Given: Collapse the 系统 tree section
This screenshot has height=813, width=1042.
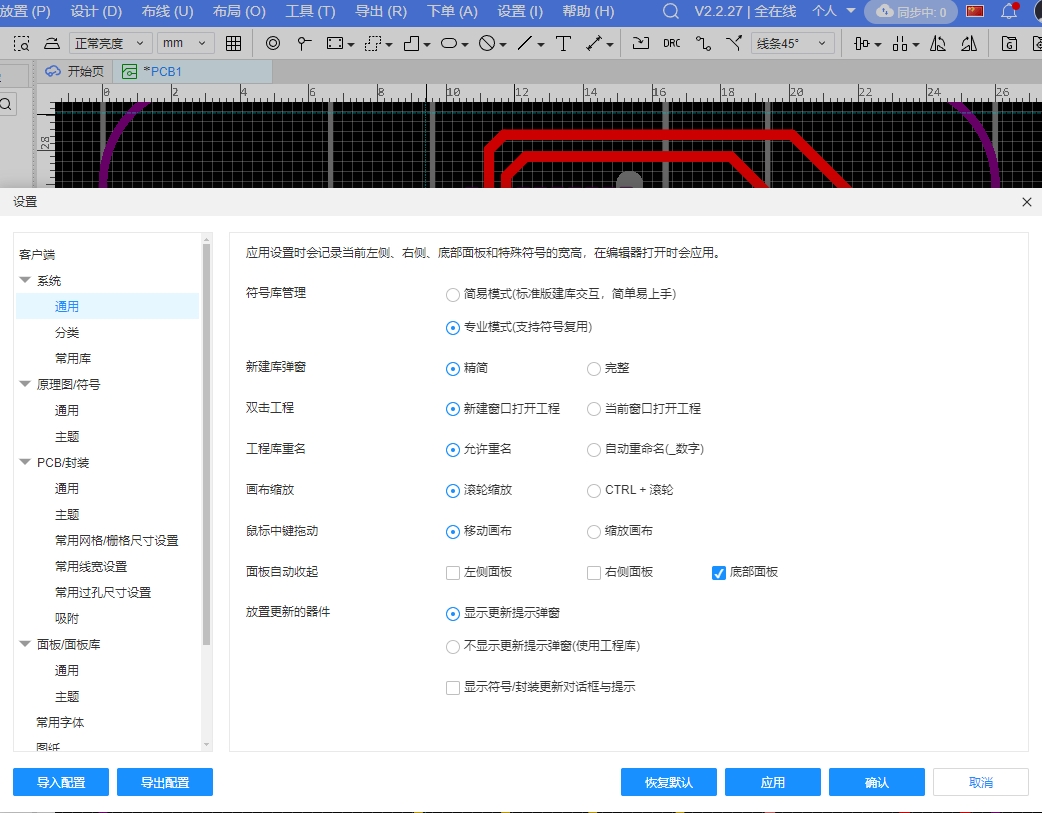Looking at the screenshot, I should pyautogui.click(x=25, y=281).
